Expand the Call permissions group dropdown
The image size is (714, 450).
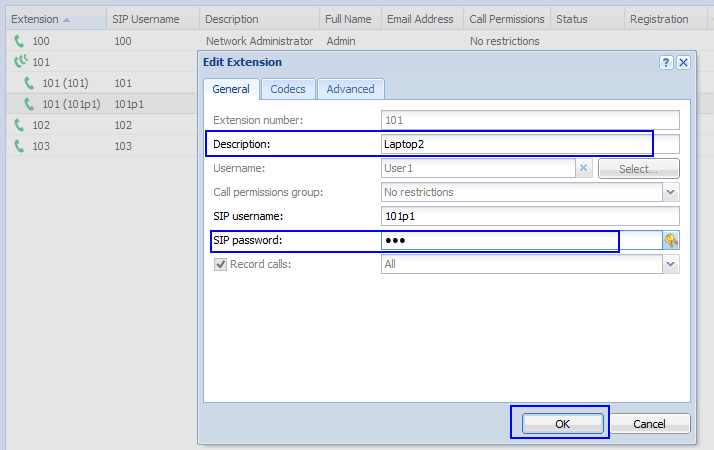tap(671, 192)
